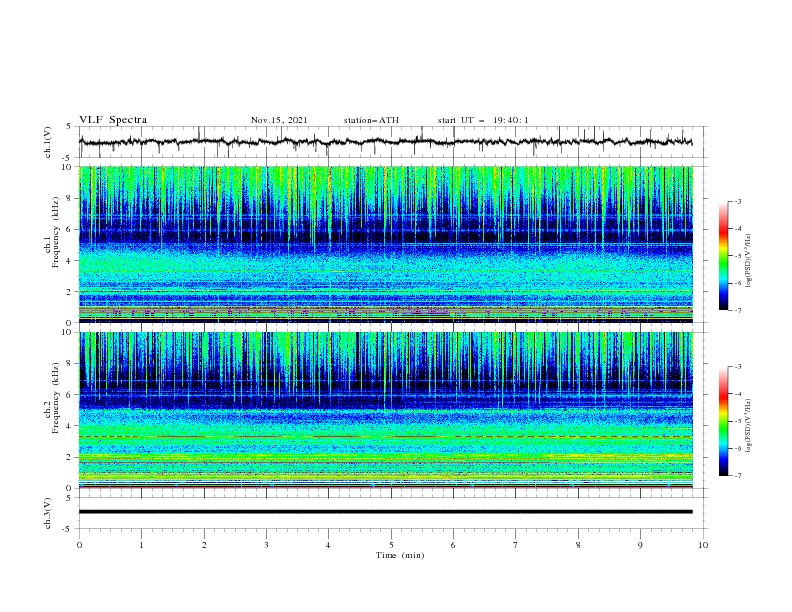Click the "ch.1(V)" waveform axis label
Image resolution: width=792 pixels, height=612 pixels.
[x=48, y=142]
